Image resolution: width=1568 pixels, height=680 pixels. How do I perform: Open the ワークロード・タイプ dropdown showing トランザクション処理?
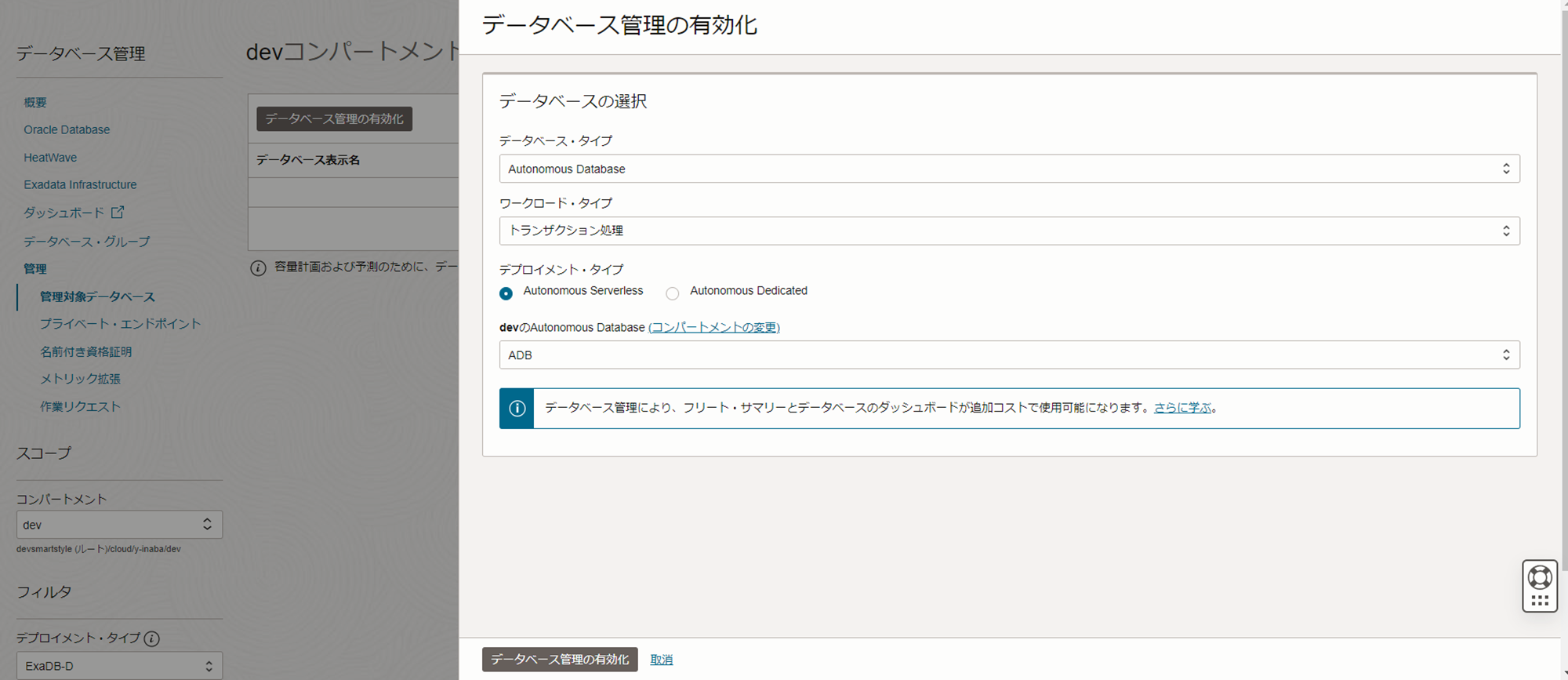(x=1009, y=231)
